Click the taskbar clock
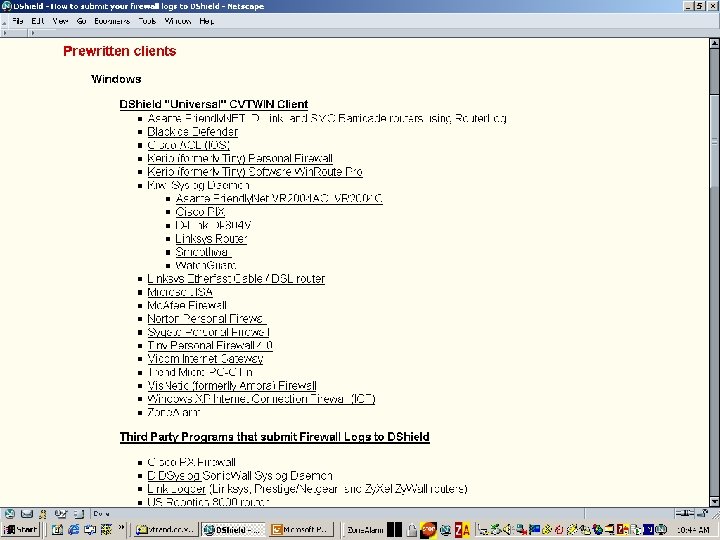Image resolution: width=720 pixels, height=540 pixels. point(692,530)
